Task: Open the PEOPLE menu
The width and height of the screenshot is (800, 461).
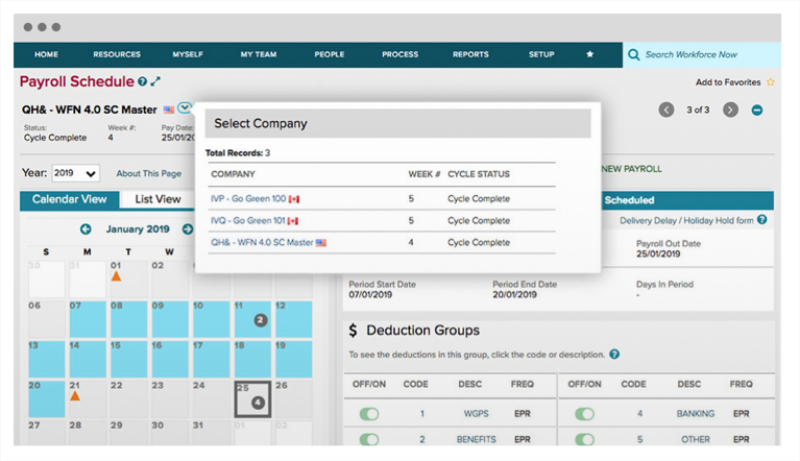Action: tap(329, 54)
